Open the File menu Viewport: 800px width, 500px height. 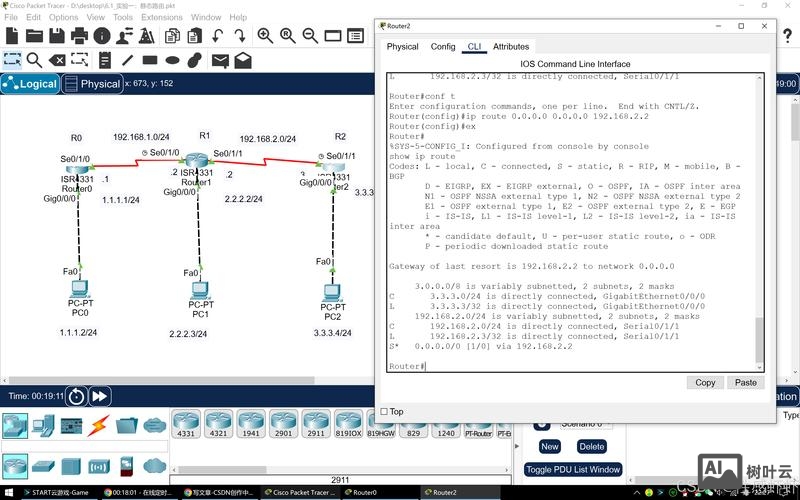11,17
